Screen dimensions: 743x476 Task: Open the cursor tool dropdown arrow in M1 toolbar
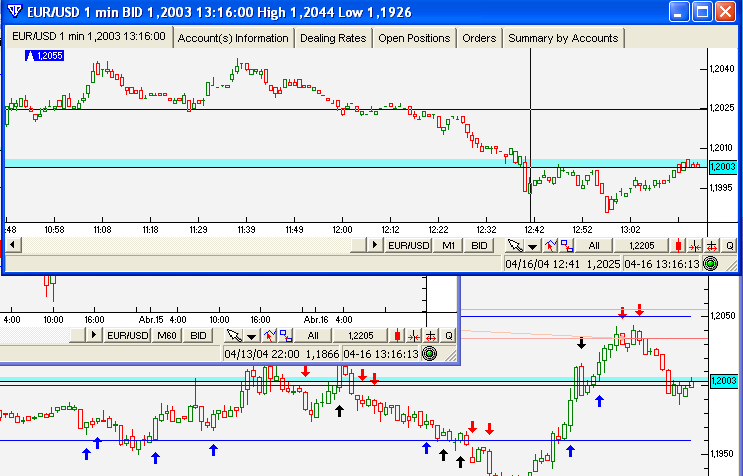533,246
